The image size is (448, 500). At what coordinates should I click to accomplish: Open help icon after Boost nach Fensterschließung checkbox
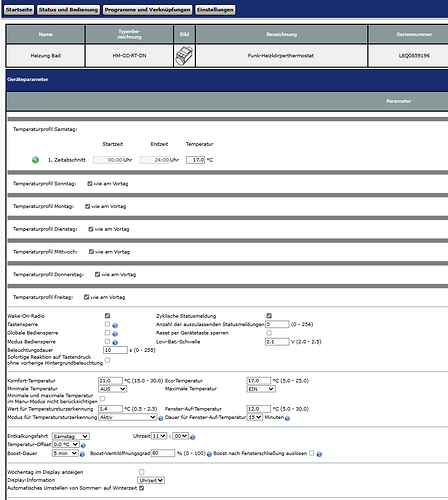pyautogui.click(x=319, y=454)
